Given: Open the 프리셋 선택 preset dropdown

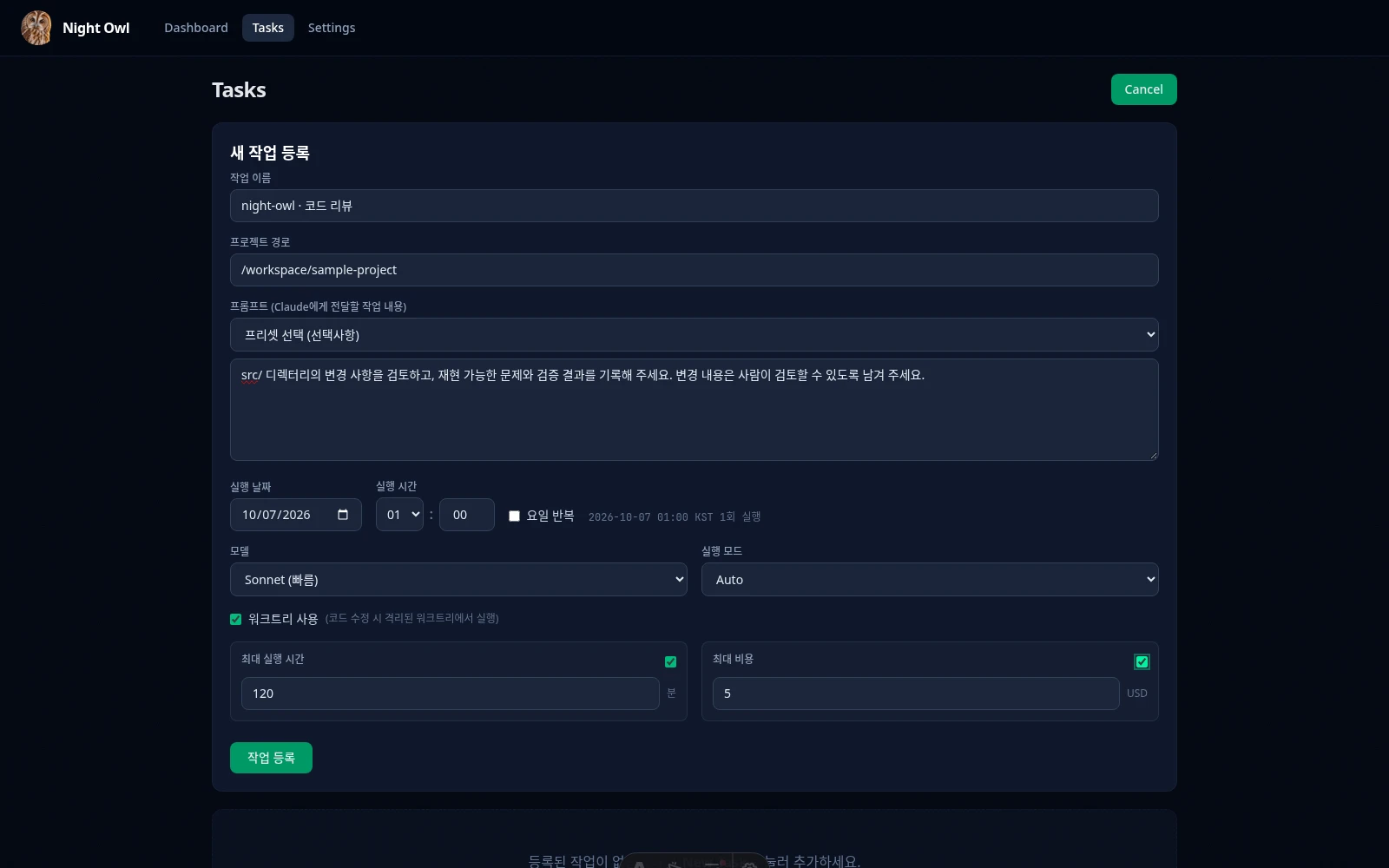Looking at the screenshot, I should click(694, 334).
